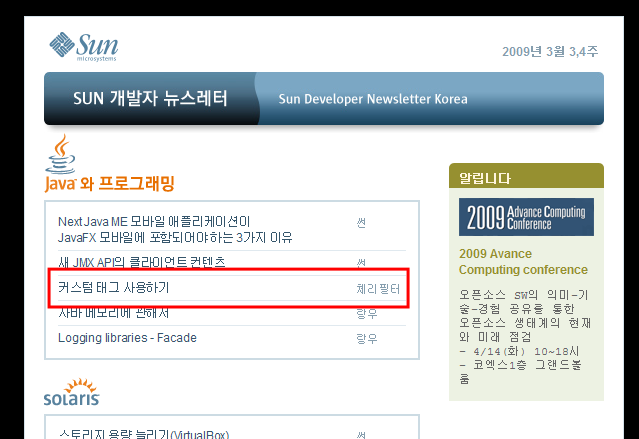This screenshot has height=439, width=639.
Task: Click the Solaris sunburst logo
Action: (x=72, y=392)
